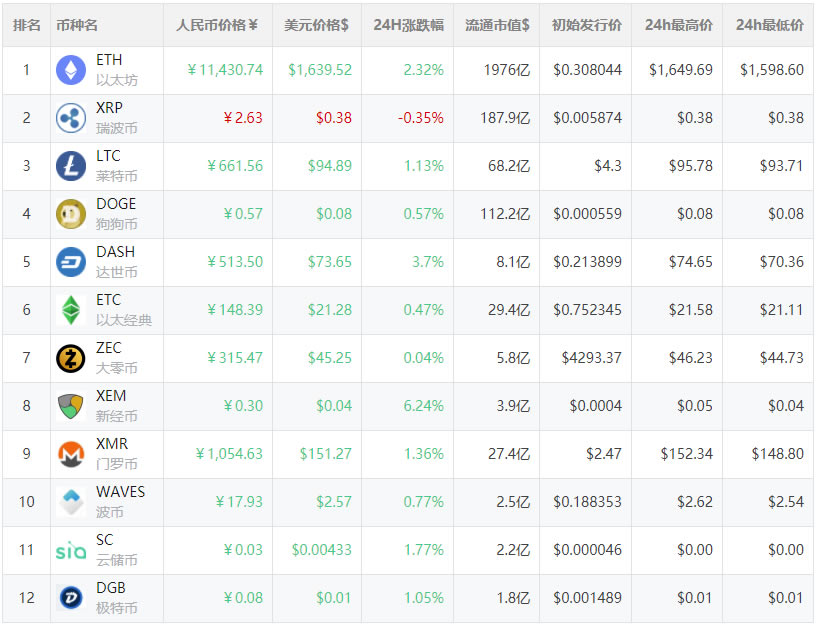Select the $94.89 LTC dollar price
The height and width of the screenshot is (626, 817).
click(330, 166)
